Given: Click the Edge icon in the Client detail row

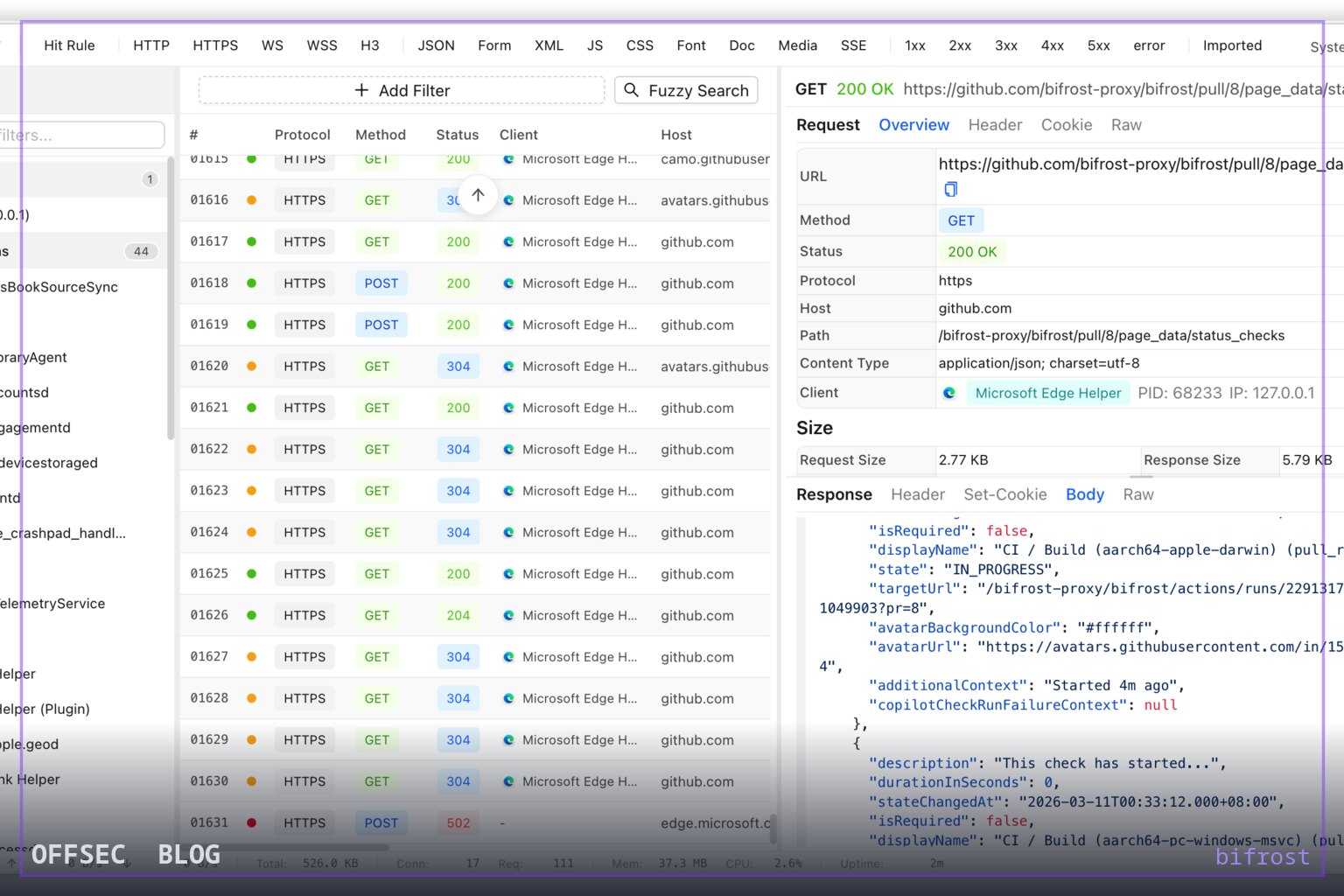Looking at the screenshot, I should (949, 393).
